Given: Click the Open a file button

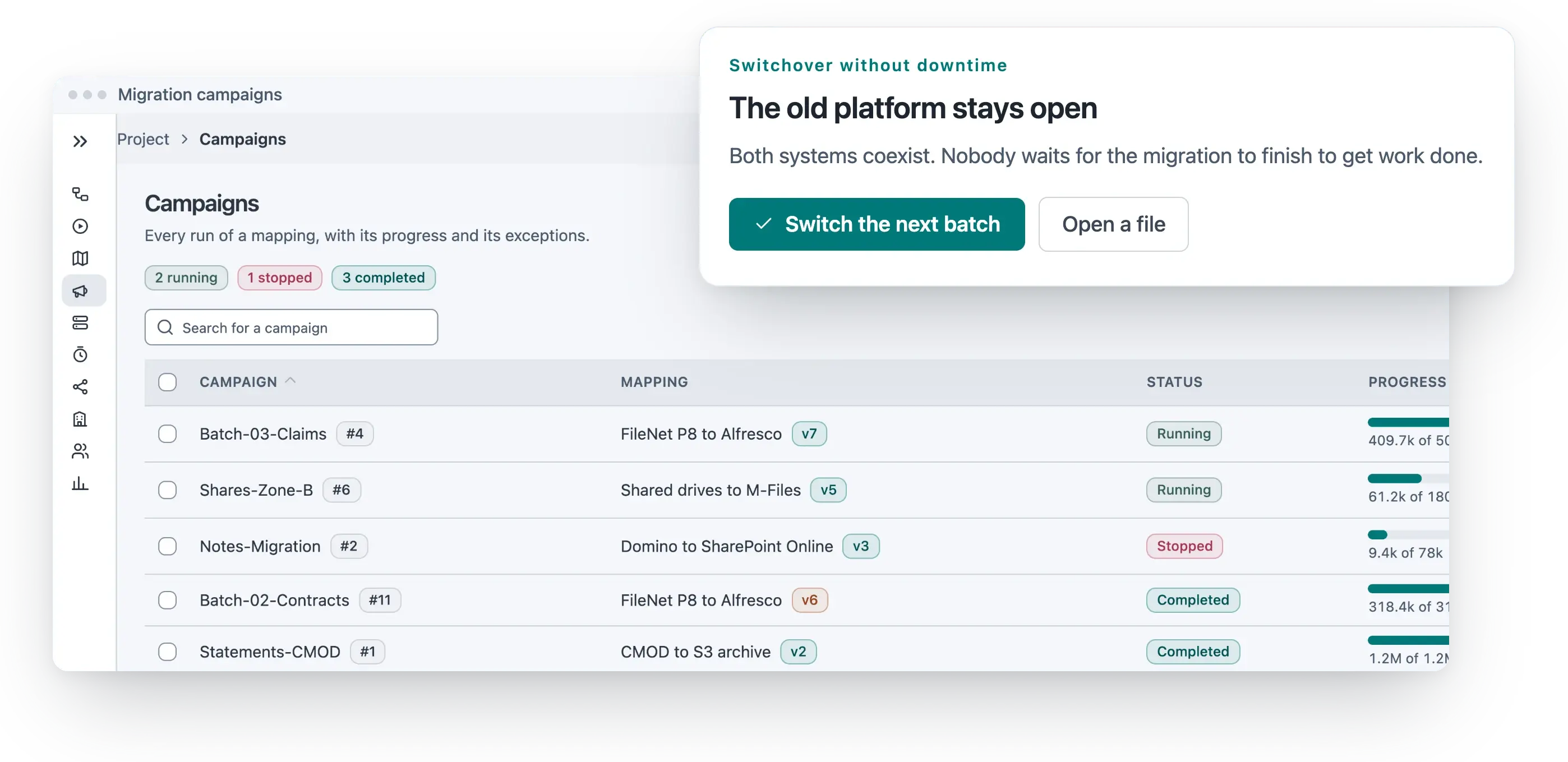Looking at the screenshot, I should pos(1113,224).
